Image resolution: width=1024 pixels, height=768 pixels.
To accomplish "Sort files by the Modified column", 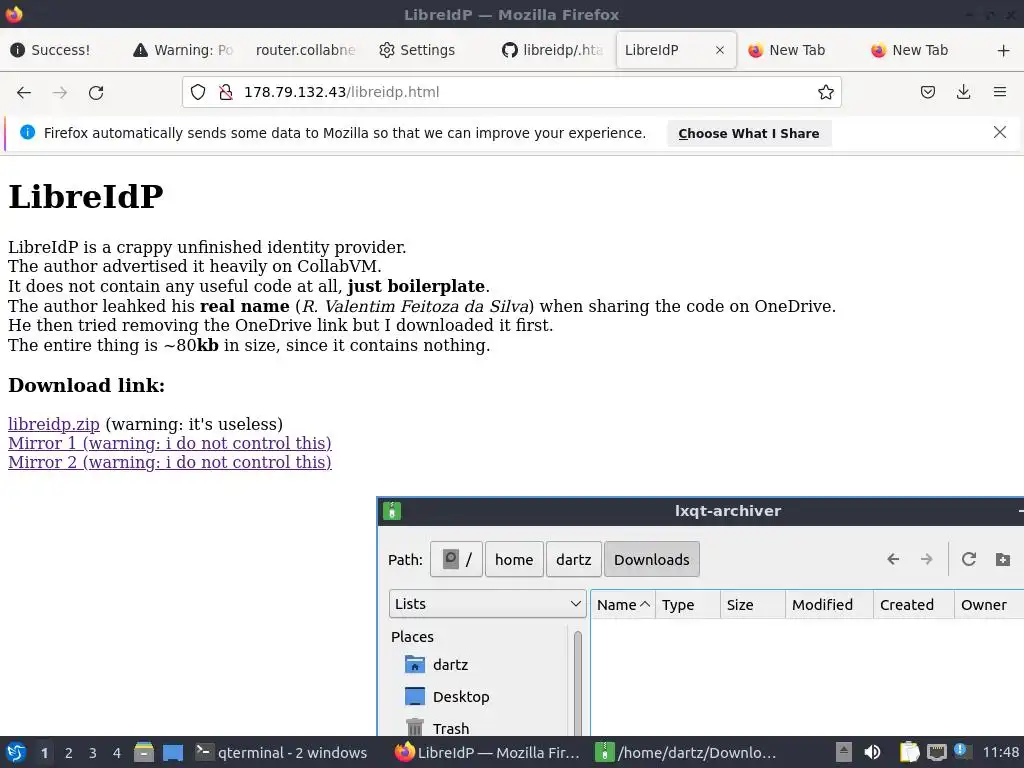I will 829,605.
